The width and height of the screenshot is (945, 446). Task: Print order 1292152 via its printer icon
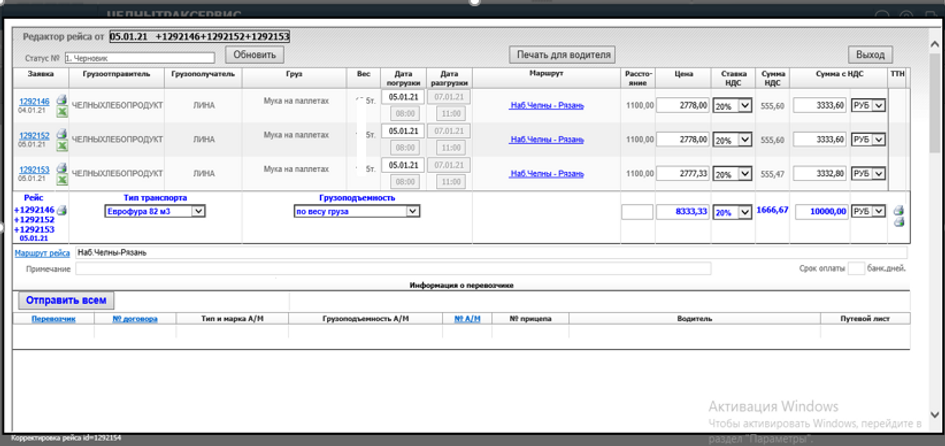click(x=61, y=134)
